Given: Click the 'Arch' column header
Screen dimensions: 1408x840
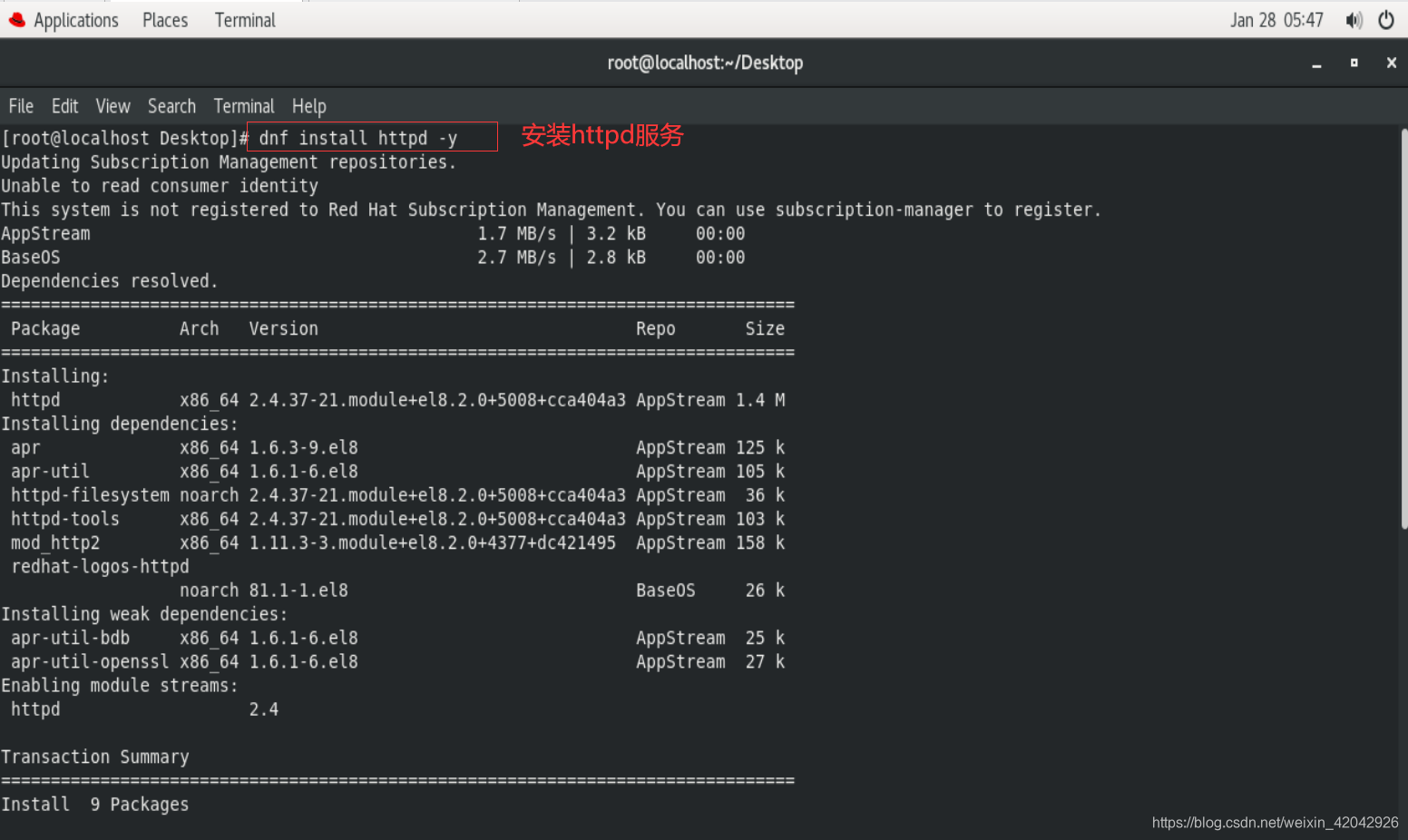Looking at the screenshot, I should pyautogui.click(x=200, y=328).
